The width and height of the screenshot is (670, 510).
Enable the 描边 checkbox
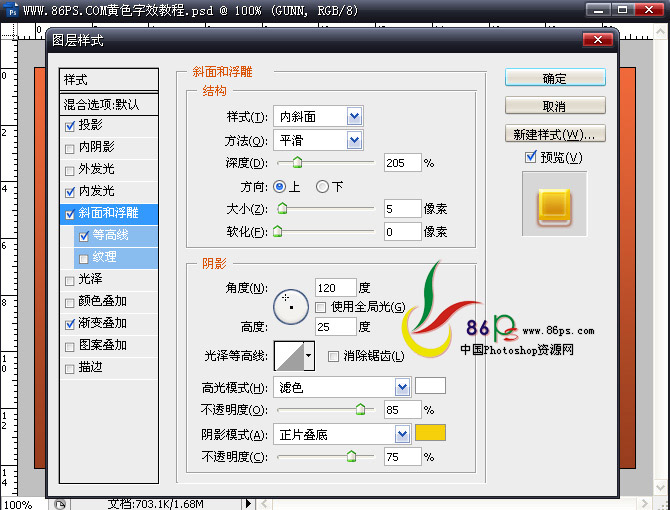tap(70, 369)
